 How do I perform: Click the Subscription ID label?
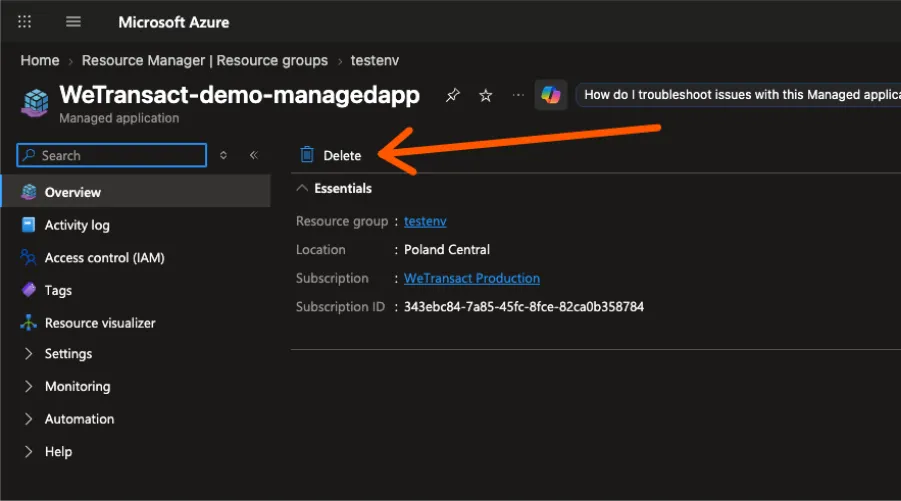click(x=340, y=307)
